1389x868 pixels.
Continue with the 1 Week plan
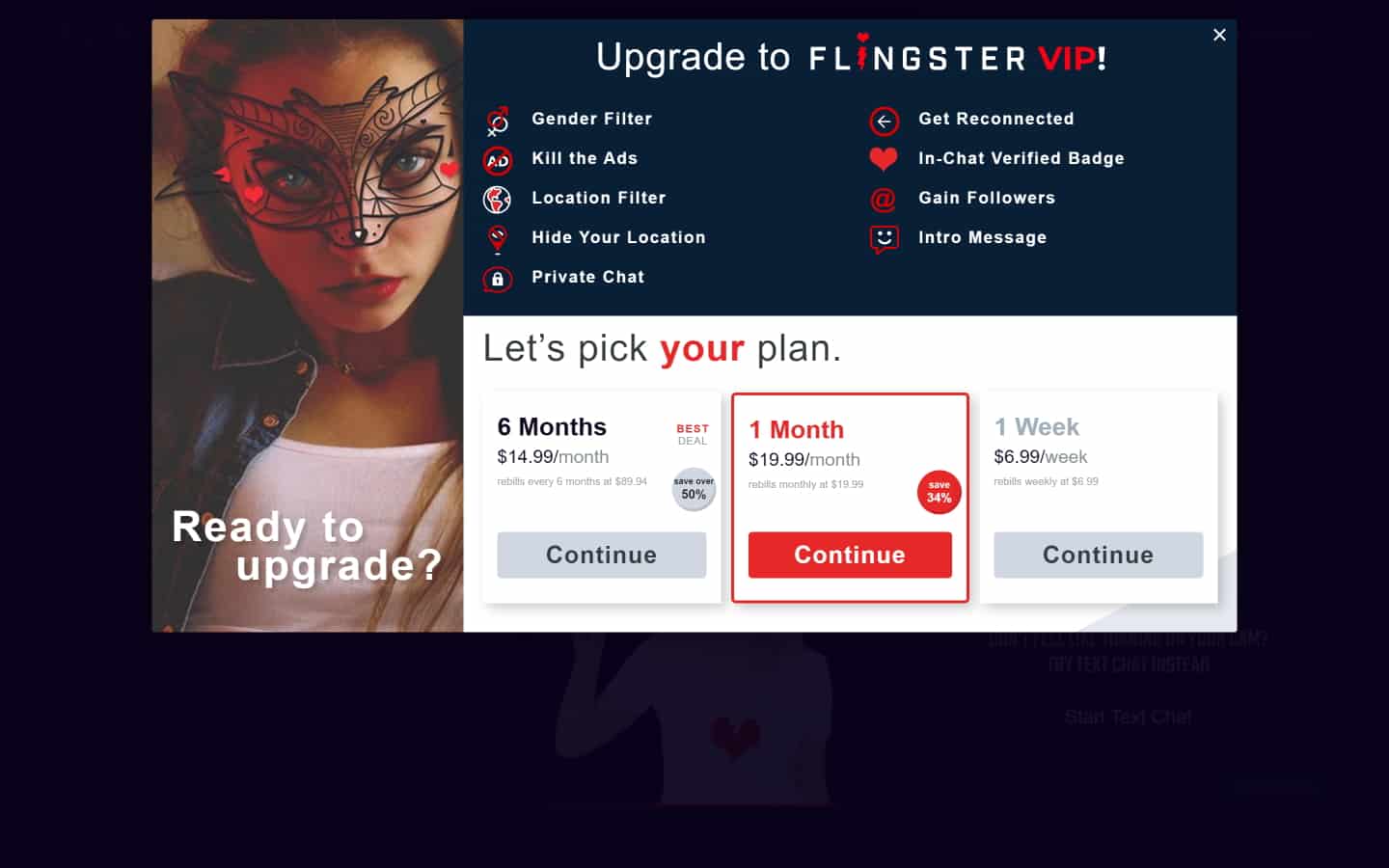[1099, 555]
